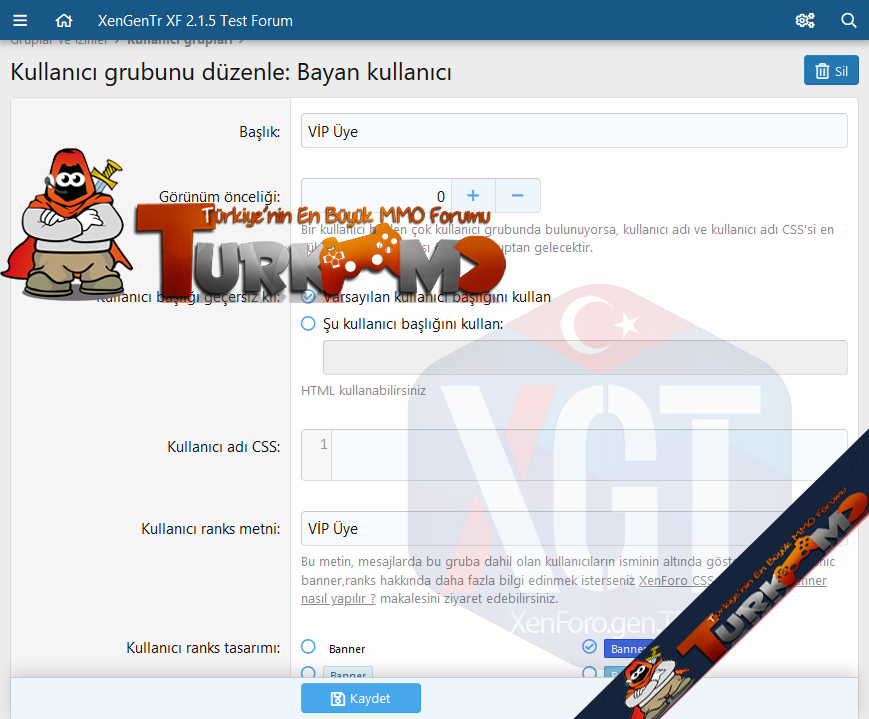869x719 pixels.
Task: Select the checked blue Banner style radio
Action: 589,647
